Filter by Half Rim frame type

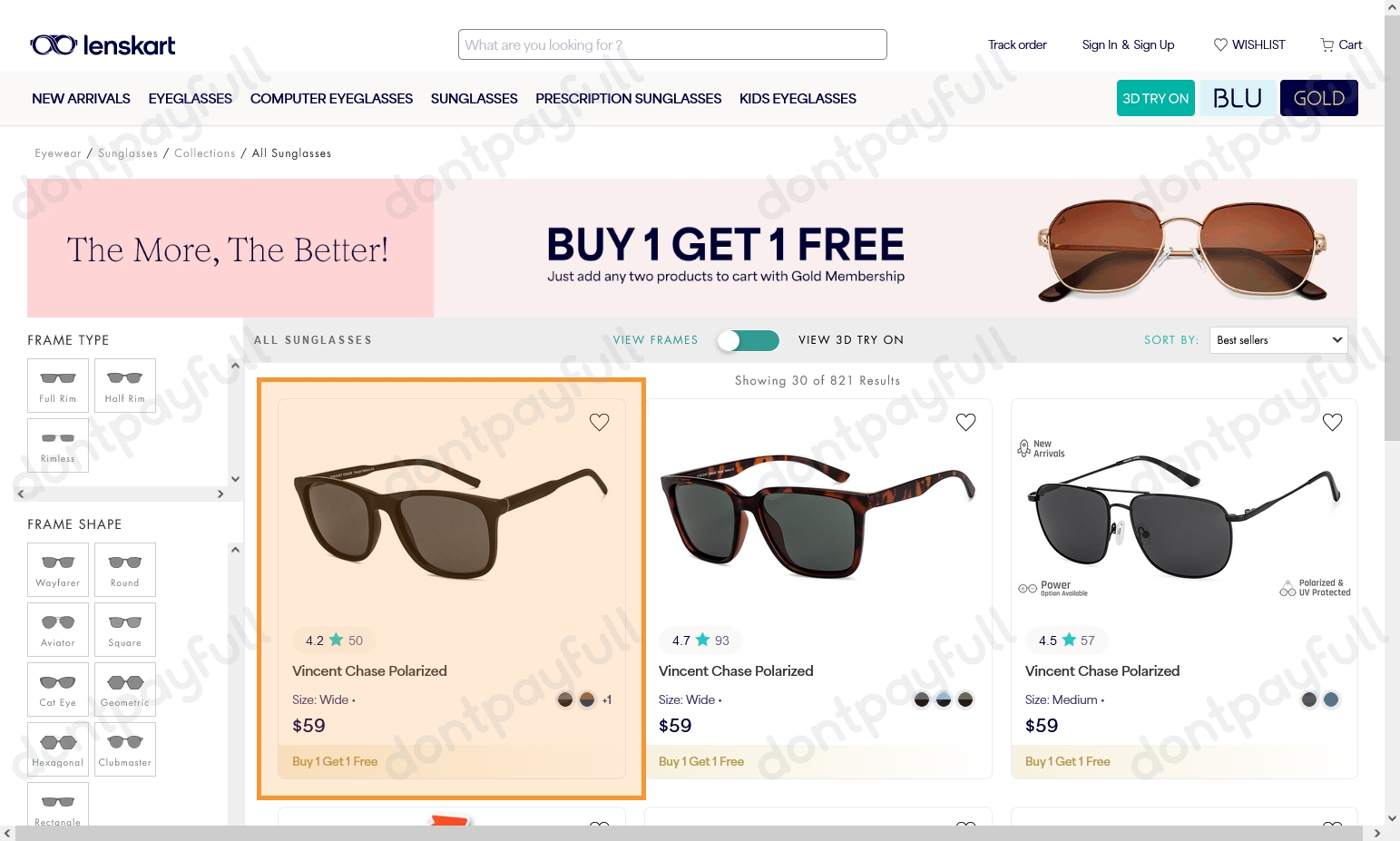[125, 386]
